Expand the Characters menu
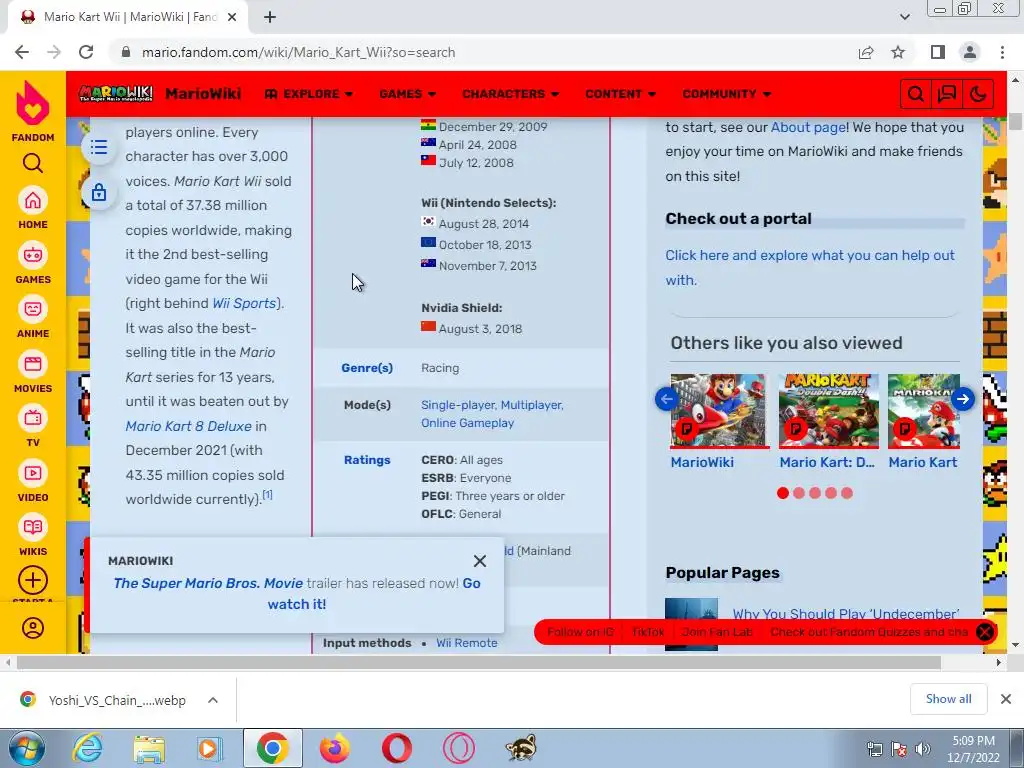Image resolution: width=1024 pixels, height=768 pixels. point(511,94)
